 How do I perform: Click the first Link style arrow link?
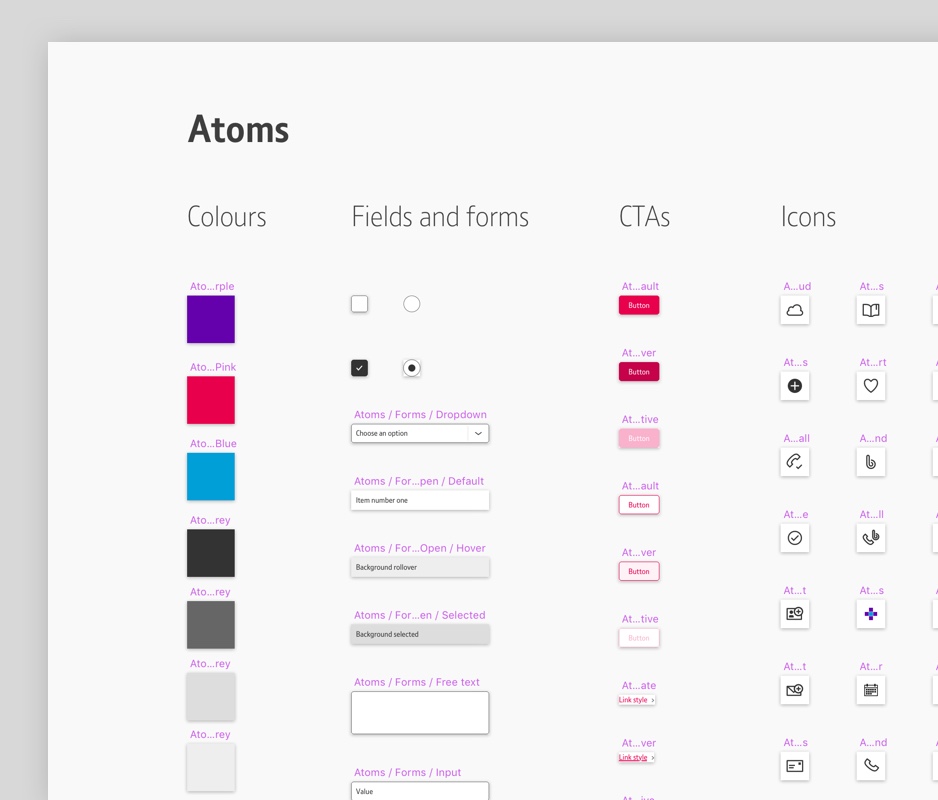tap(636, 699)
